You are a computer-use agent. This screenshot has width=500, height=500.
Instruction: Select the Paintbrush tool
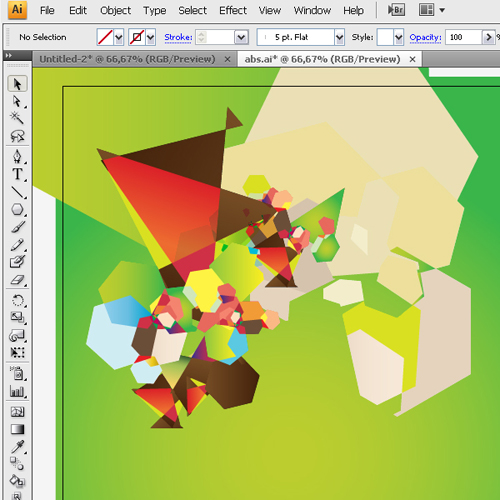17,227
